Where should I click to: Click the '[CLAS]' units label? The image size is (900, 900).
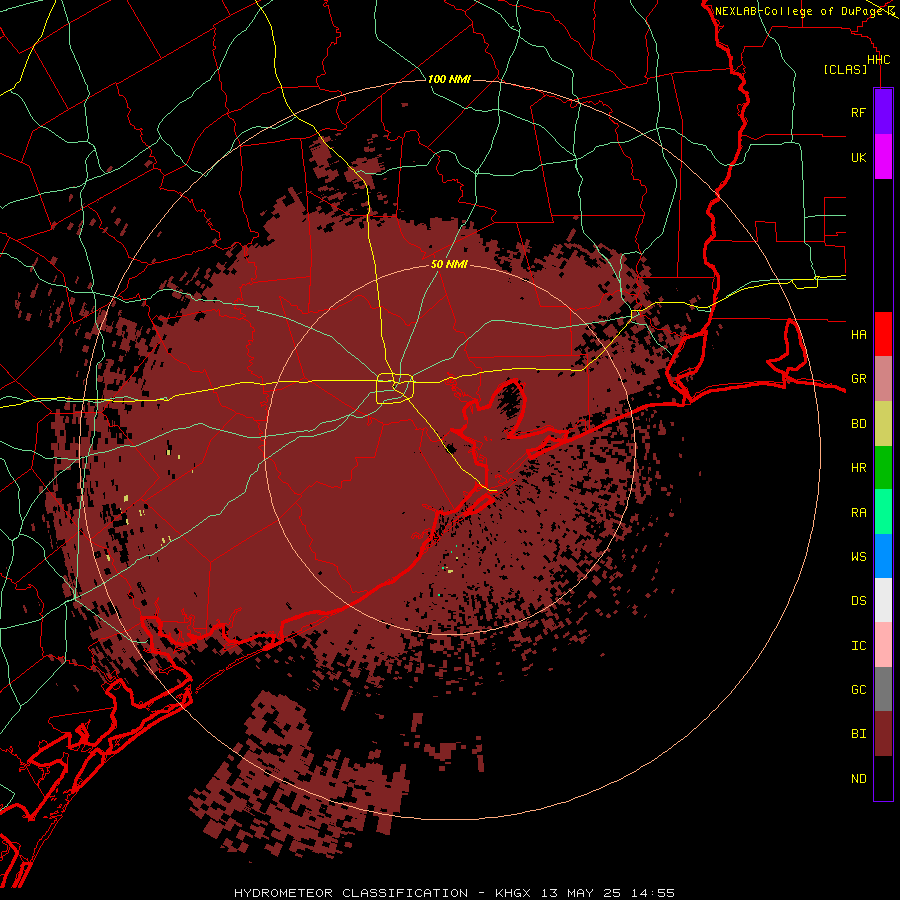point(844,69)
